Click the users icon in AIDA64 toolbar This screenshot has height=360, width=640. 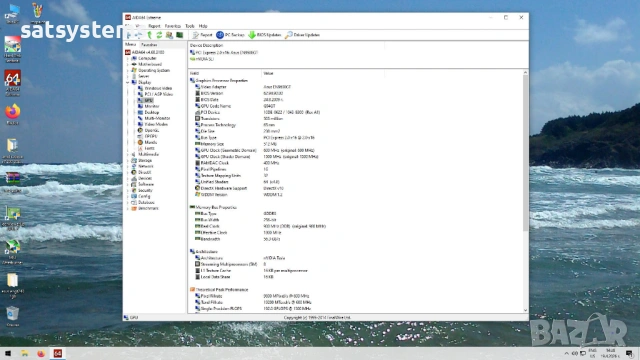click(169, 35)
